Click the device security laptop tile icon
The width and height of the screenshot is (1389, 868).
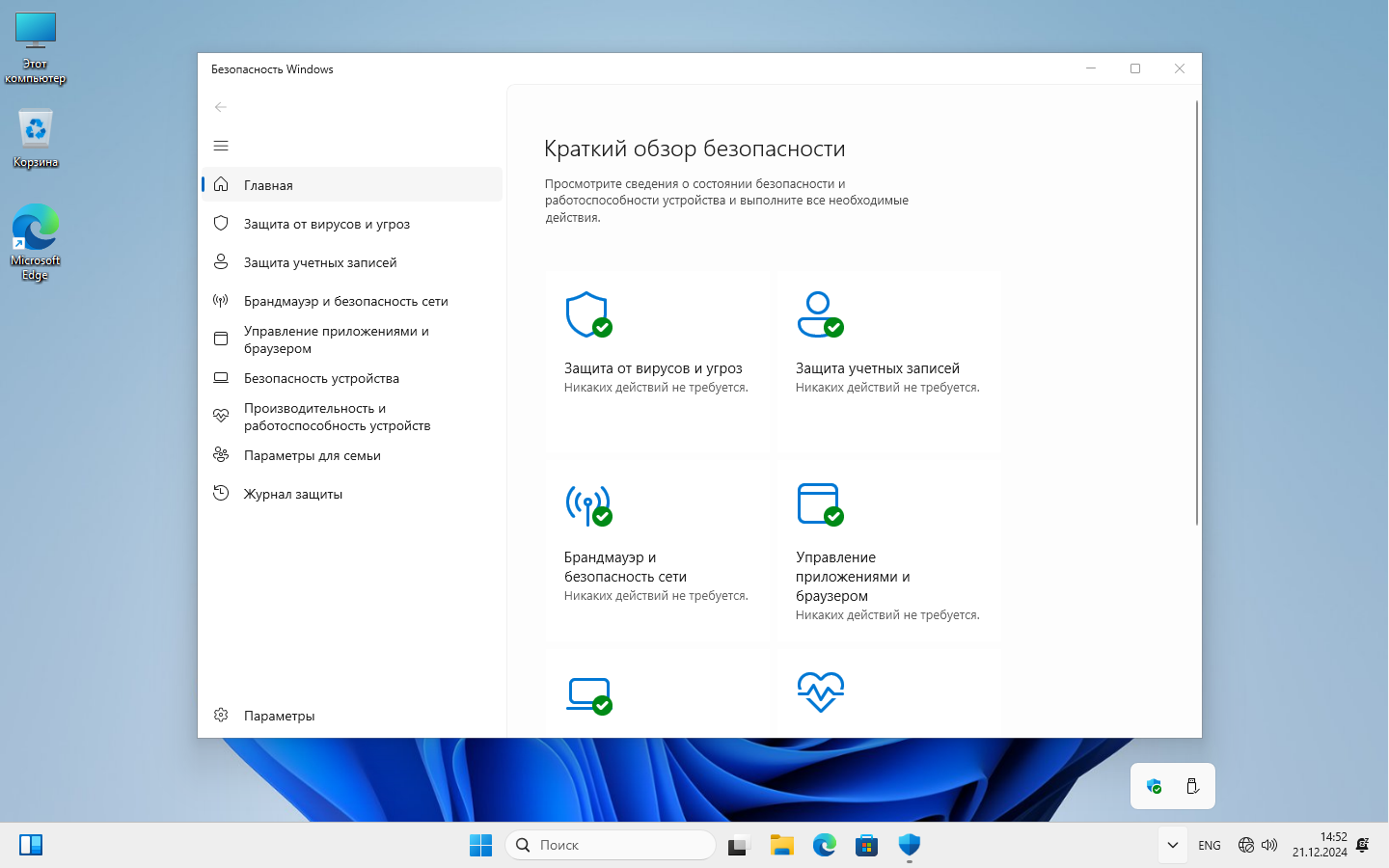pyautogui.click(x=588, y=694)
